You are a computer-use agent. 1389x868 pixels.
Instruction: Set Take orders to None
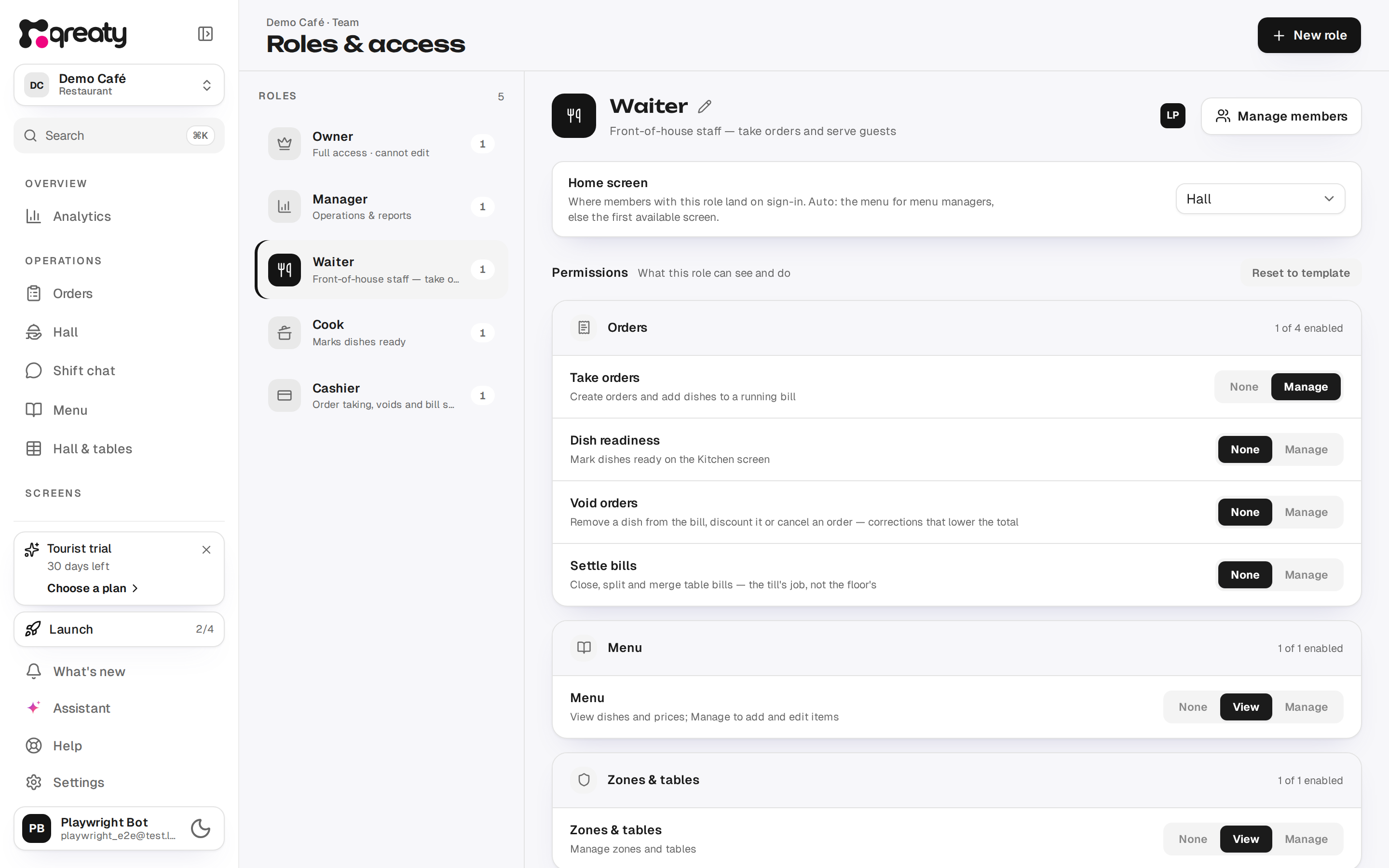[x=1244, y=387]
